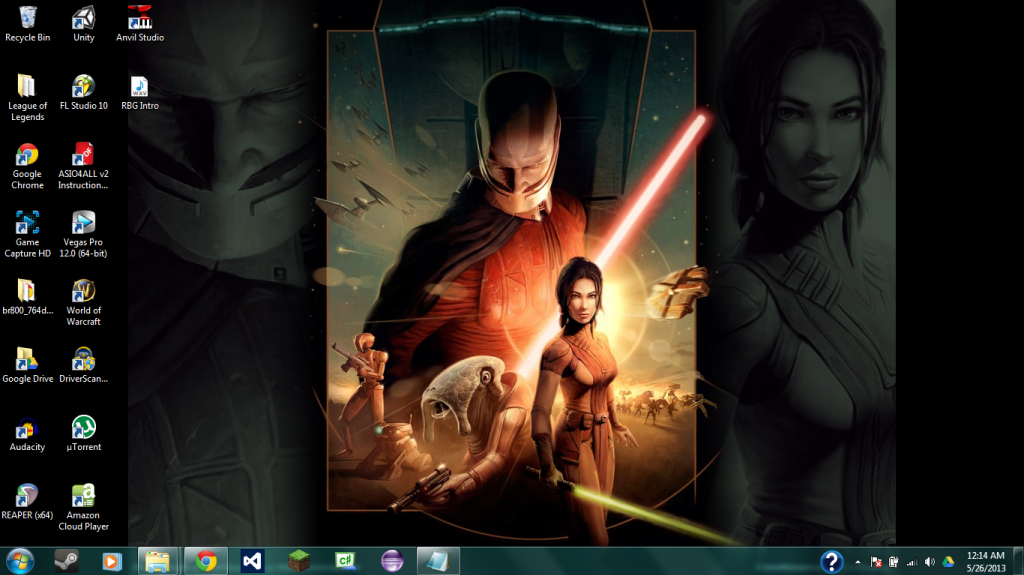
Task: Select the Google Drive desktop folder
Action: 27,365
